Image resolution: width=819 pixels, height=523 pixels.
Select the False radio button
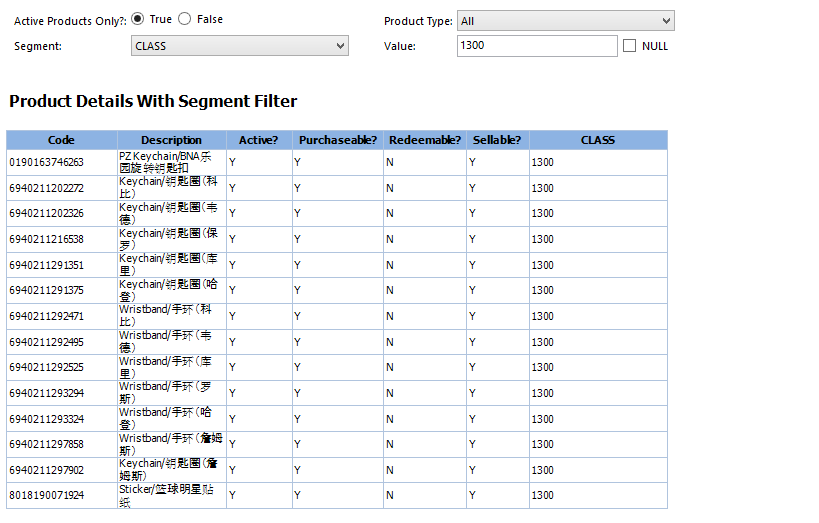185,19
